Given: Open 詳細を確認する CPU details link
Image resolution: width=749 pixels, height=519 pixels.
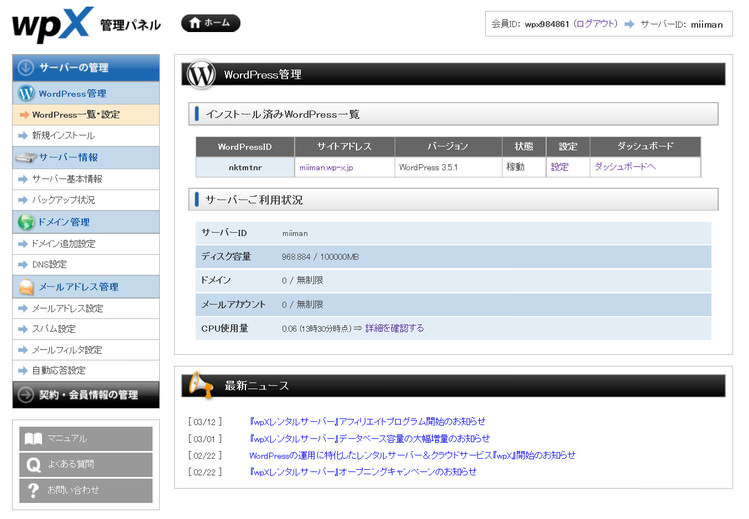Looking at the screenshot, I should pyautogui.click(x=395, y=328).
